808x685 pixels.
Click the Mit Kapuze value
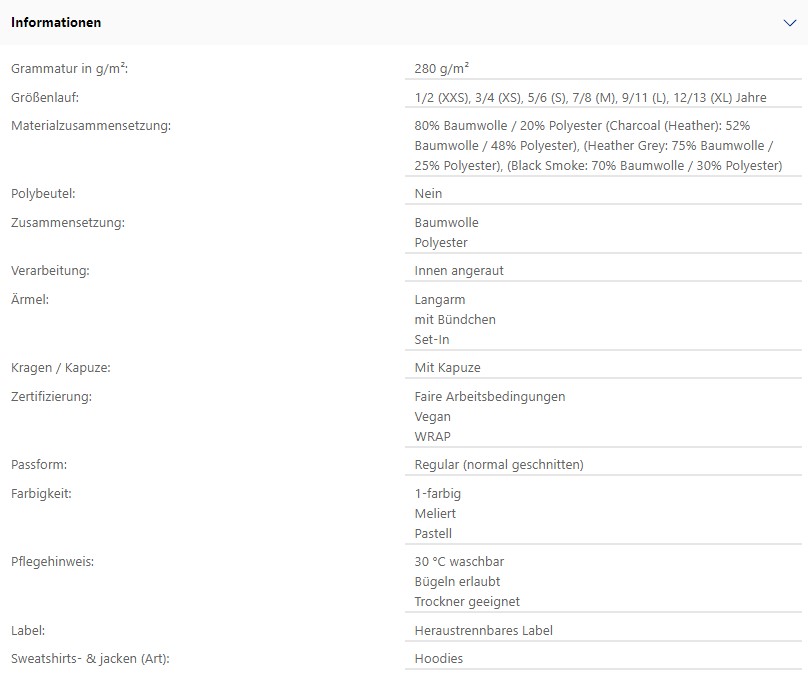click(x=447, y=367)
